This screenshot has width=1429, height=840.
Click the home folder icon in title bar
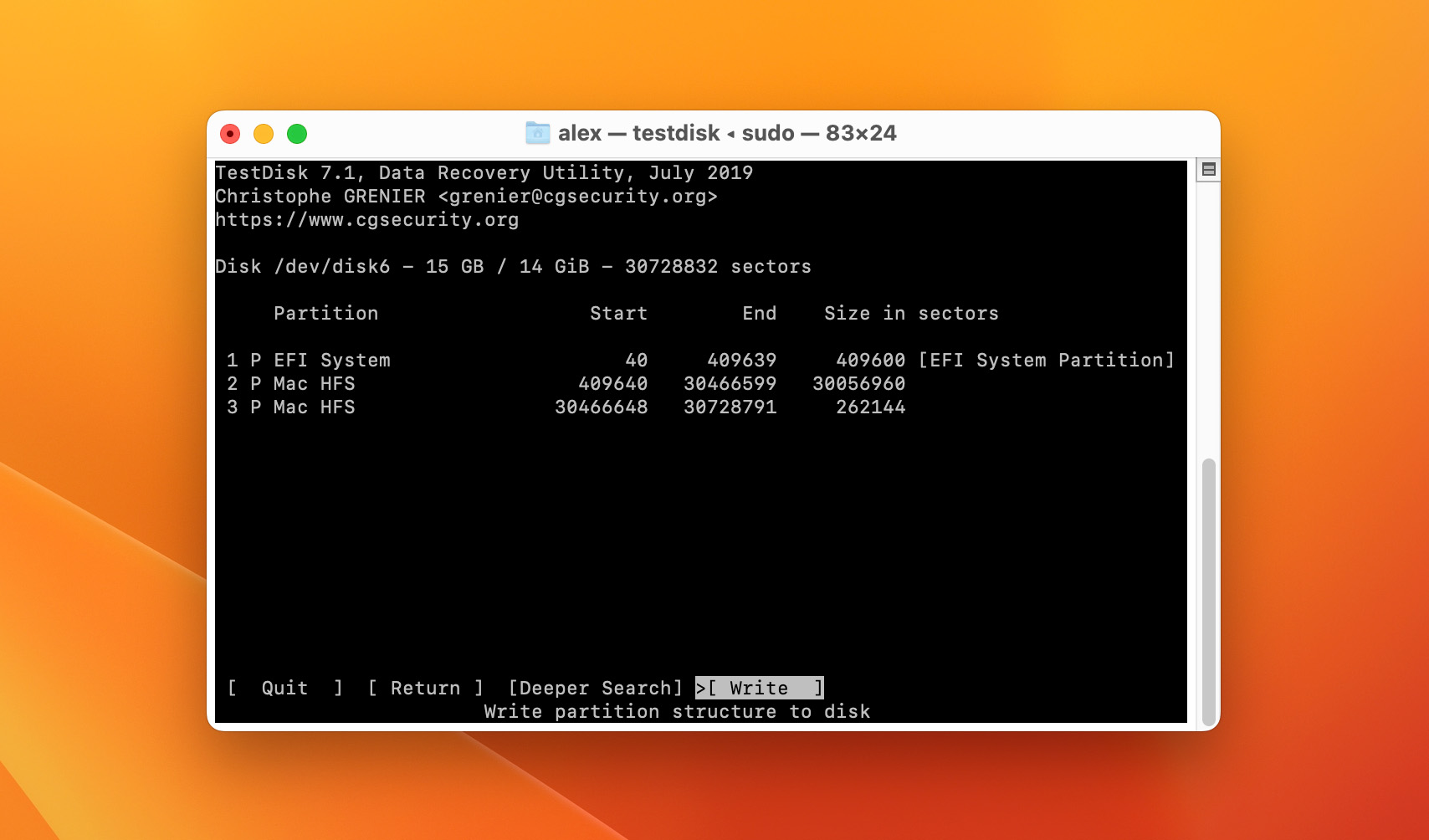click(x=537, y=133)
